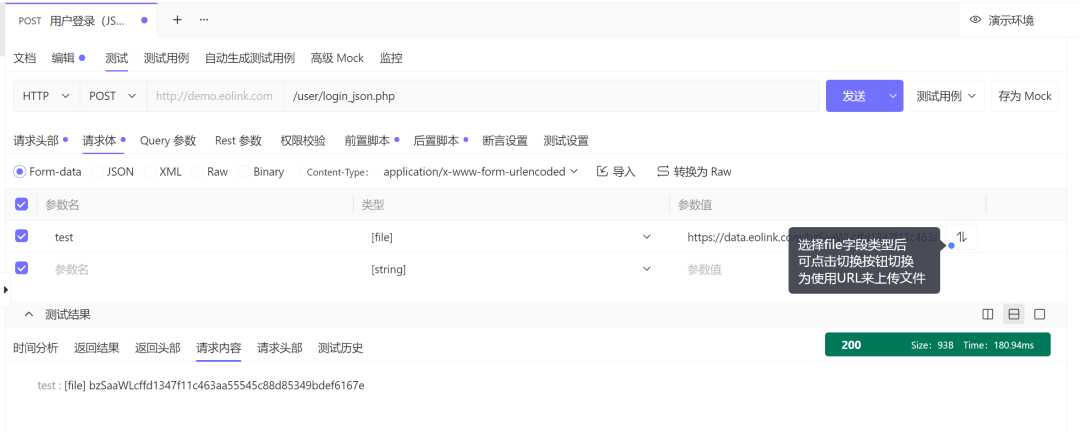1080x432 pixels.
Task: Switch to side-by-side split layout icon
Action: click(988, 314)
